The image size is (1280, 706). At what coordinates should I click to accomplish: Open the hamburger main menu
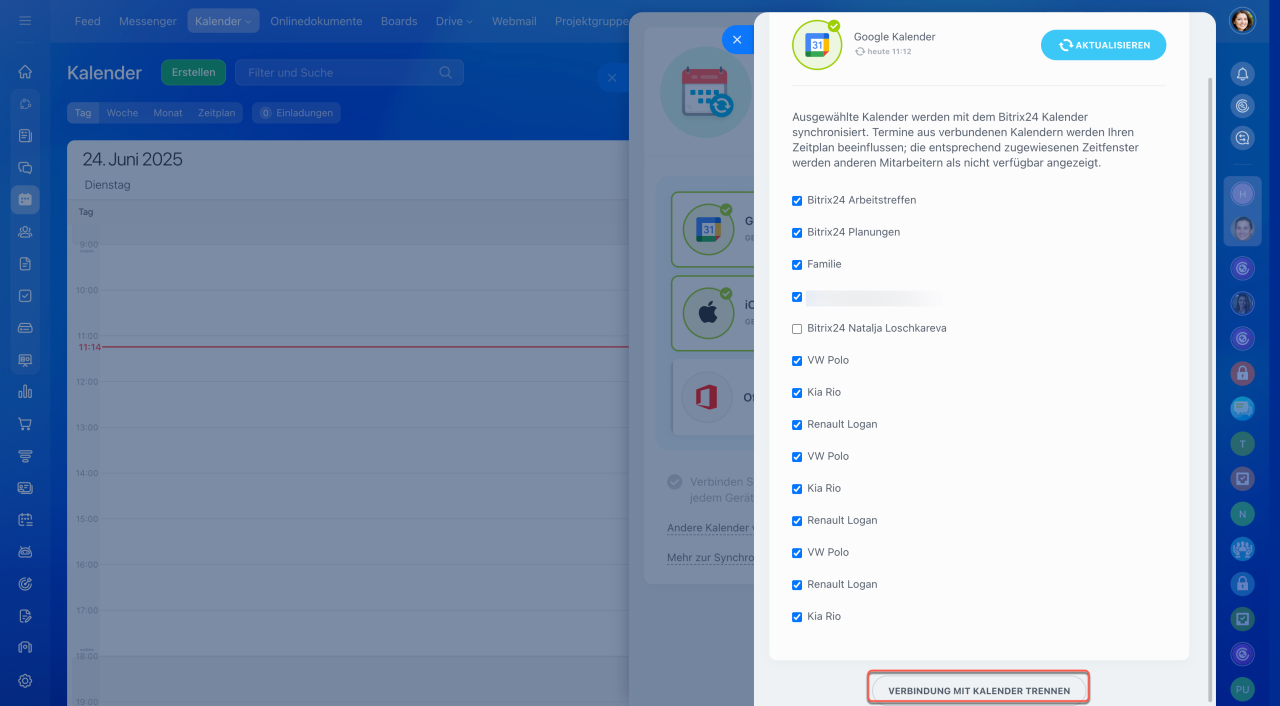coord(25,21)
